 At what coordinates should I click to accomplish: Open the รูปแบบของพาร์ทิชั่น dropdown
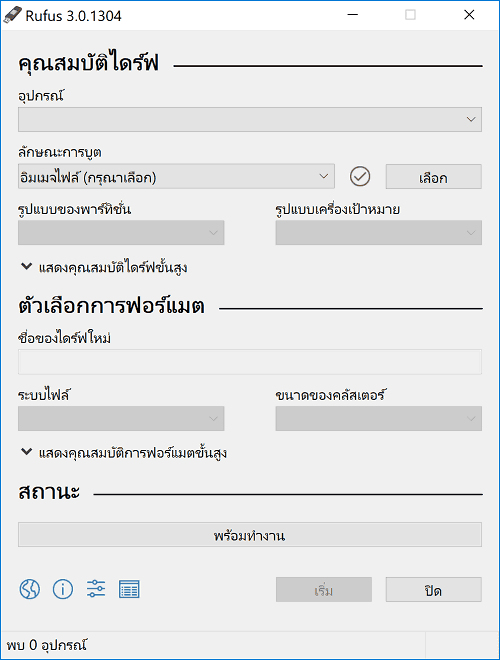click(121, 233)
